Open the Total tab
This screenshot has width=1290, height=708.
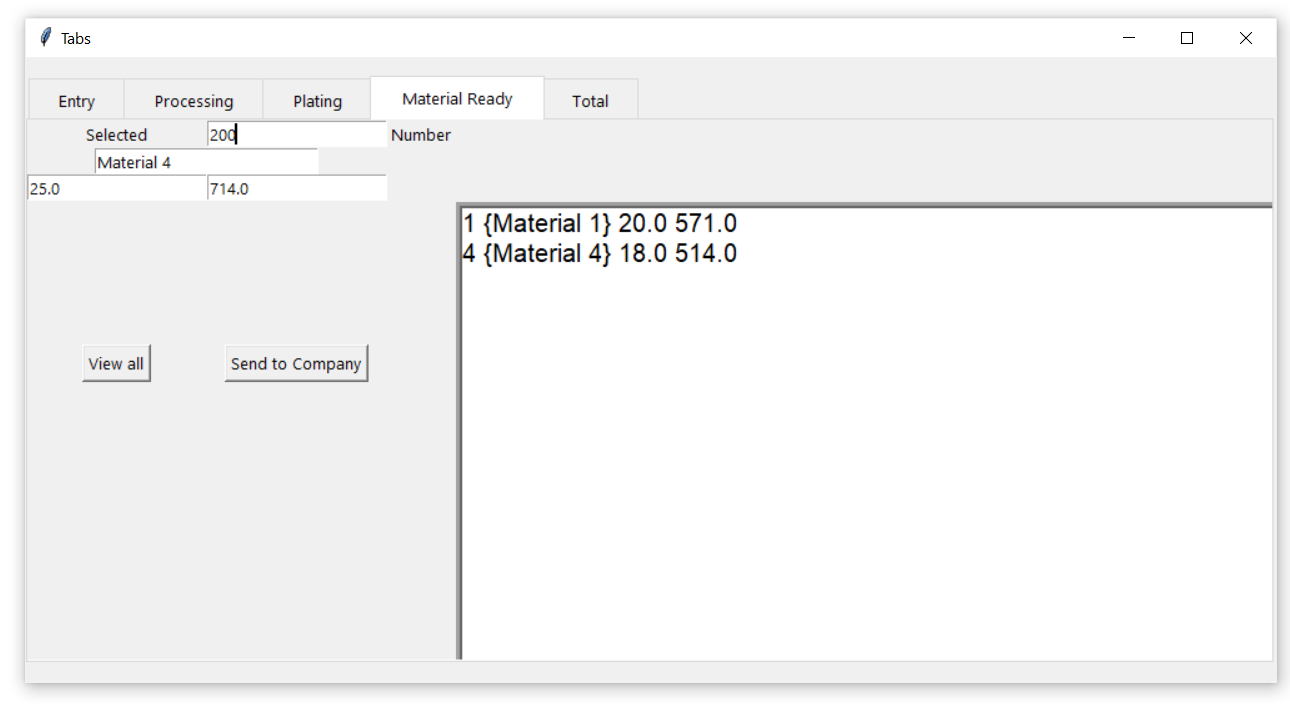coord(590,100)
